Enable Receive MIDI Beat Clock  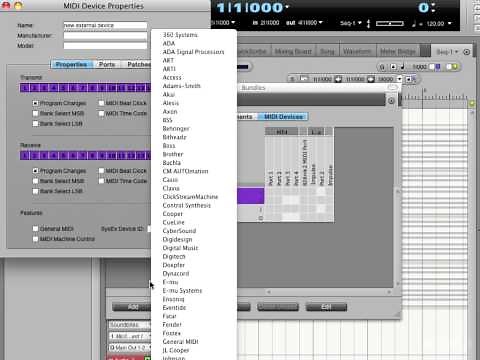(x=101, y=171)
